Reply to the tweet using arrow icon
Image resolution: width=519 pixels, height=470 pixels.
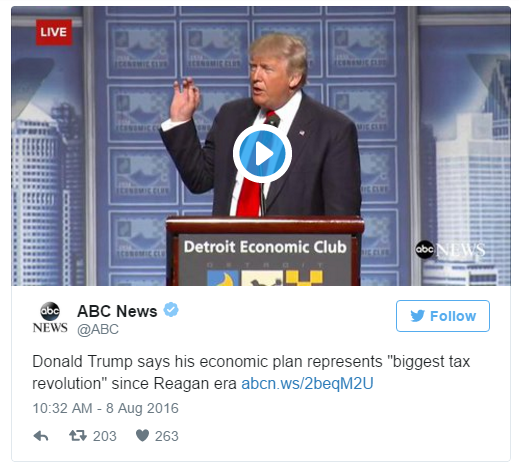(x=41, y=436)
